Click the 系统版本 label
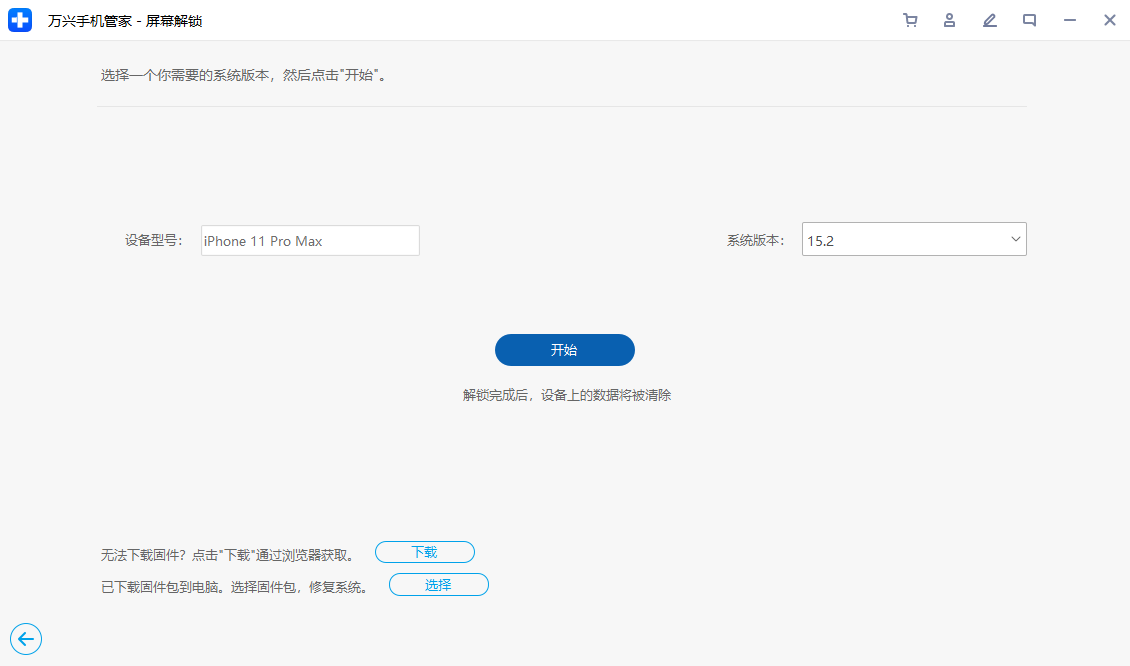 pos(755,239)
